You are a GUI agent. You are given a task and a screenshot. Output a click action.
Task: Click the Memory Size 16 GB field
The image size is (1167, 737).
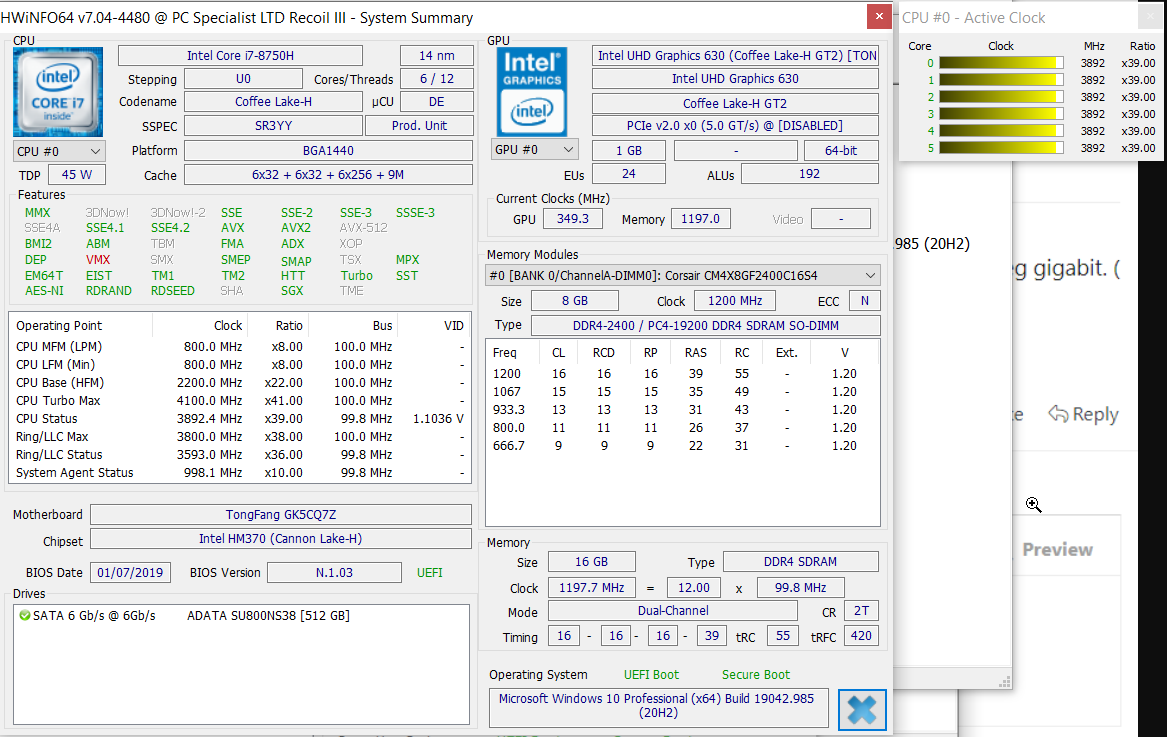click(x=592, y=561)
